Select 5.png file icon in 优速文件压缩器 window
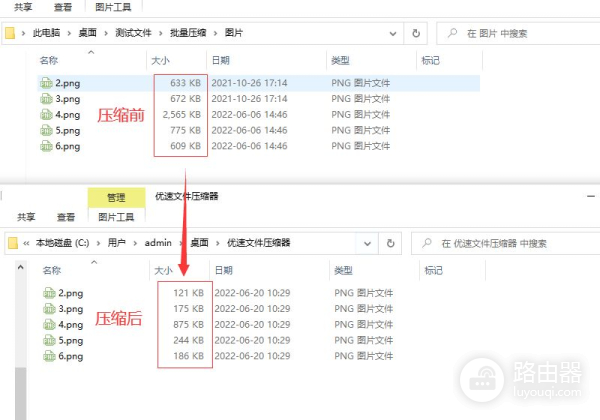The height and width of the screenshot is (420, 600). click(x=49, y=340)
